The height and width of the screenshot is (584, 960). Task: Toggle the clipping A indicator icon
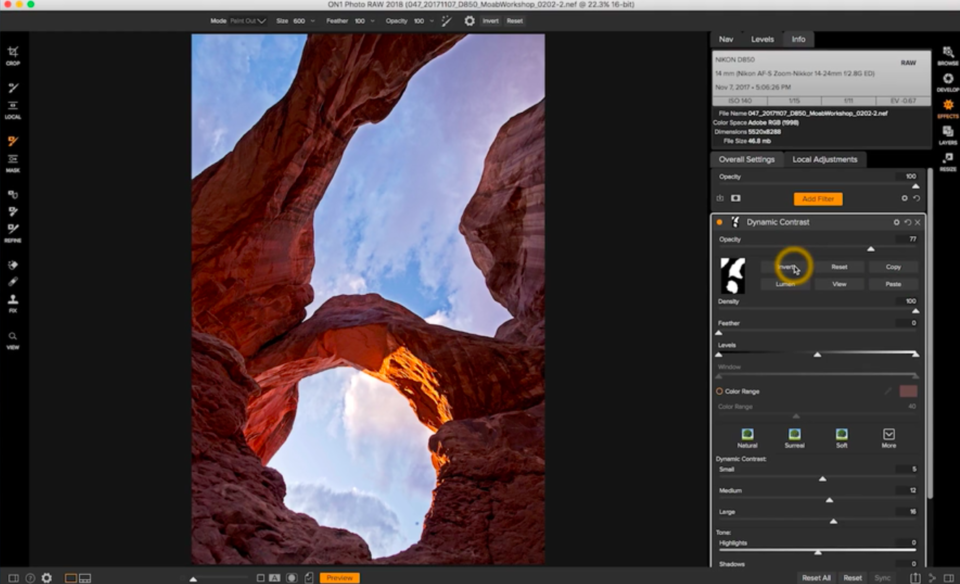(x=274, y=577)
